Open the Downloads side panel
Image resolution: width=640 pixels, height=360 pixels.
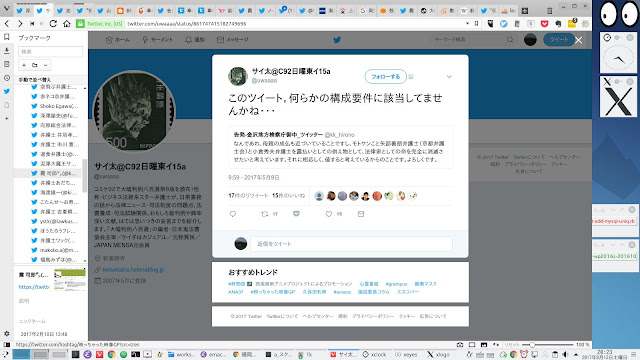(x=7, y=51)
